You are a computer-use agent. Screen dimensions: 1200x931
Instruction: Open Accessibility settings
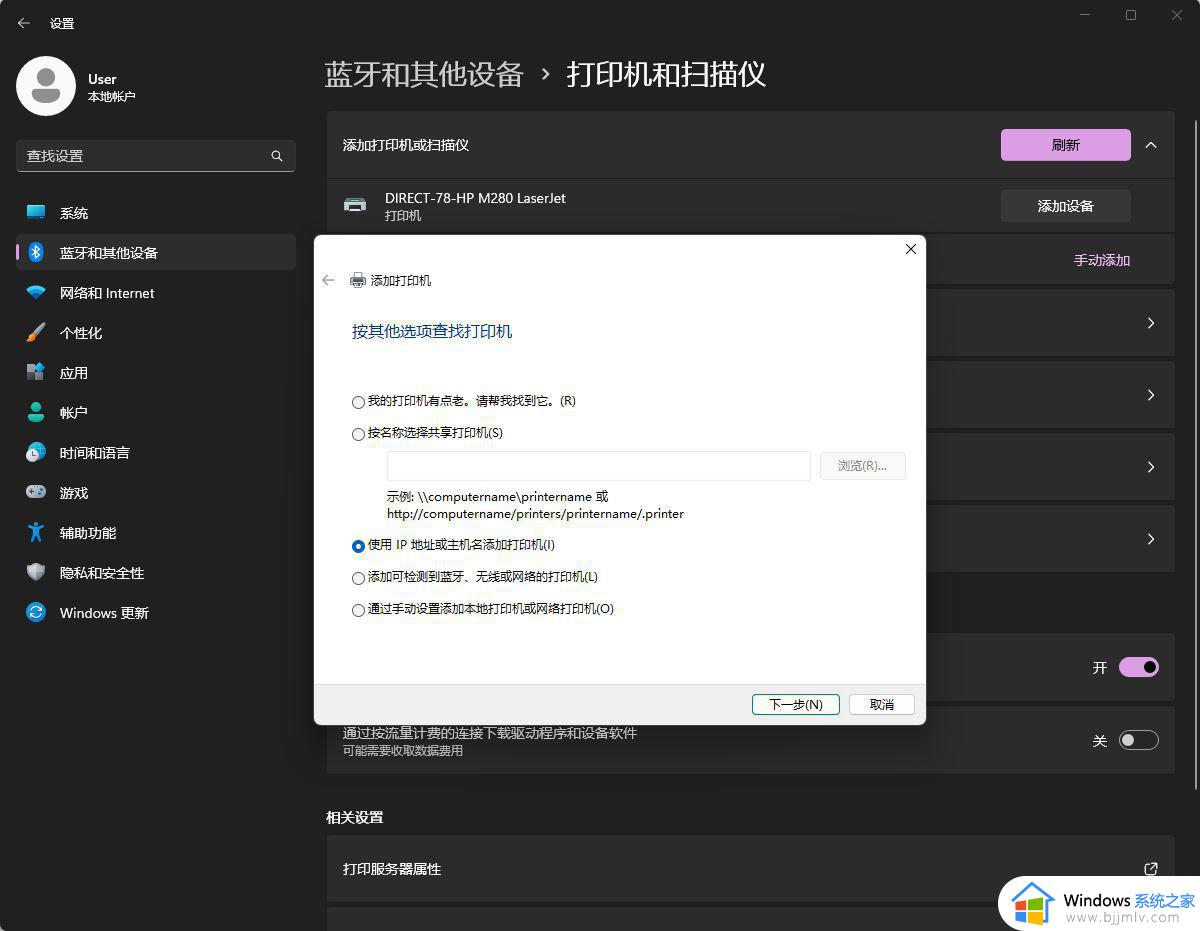156,532
